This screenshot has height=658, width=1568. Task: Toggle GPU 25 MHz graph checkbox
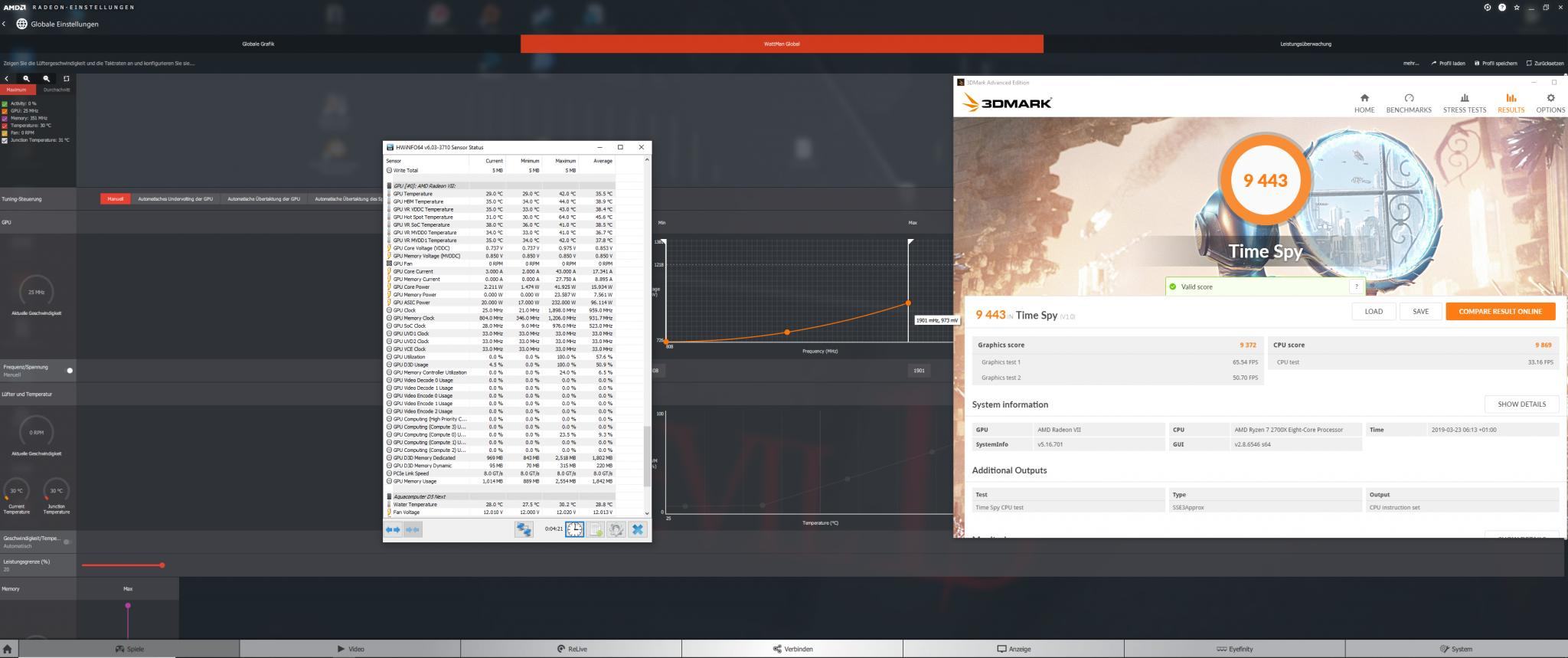[x=5, y=111]
